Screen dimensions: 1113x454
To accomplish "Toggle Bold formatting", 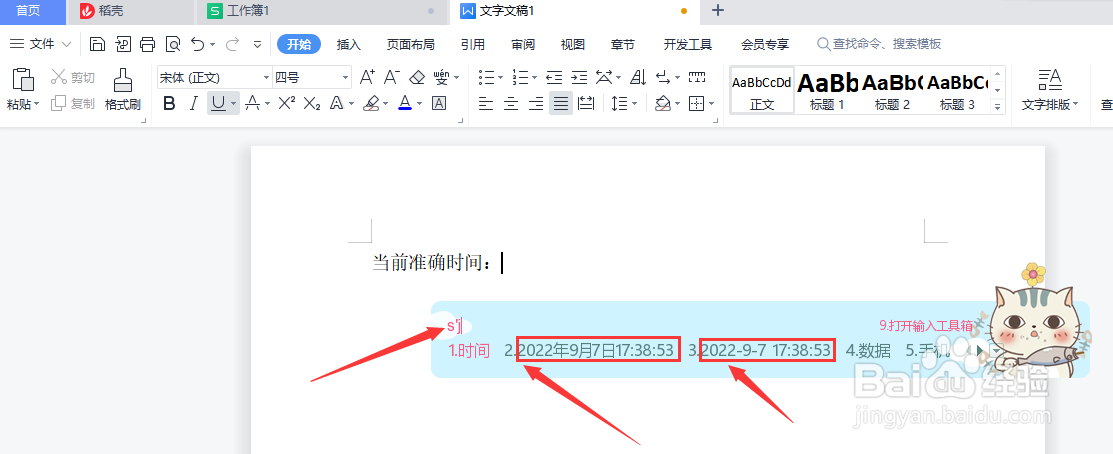I will click(x=169, y=104).
